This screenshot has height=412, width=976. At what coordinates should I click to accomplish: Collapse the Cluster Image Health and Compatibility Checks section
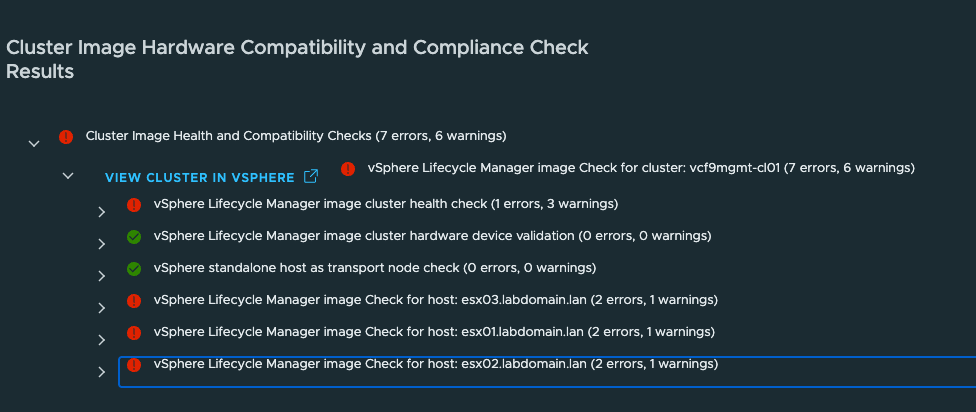(34, 144)
